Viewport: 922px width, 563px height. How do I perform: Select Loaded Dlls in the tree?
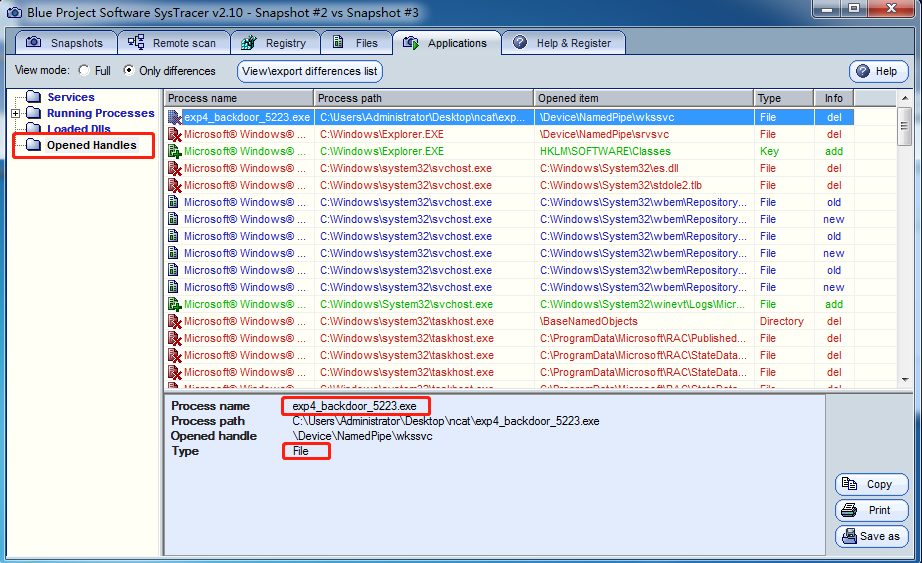pyautogui.click(x=79, y=129)
